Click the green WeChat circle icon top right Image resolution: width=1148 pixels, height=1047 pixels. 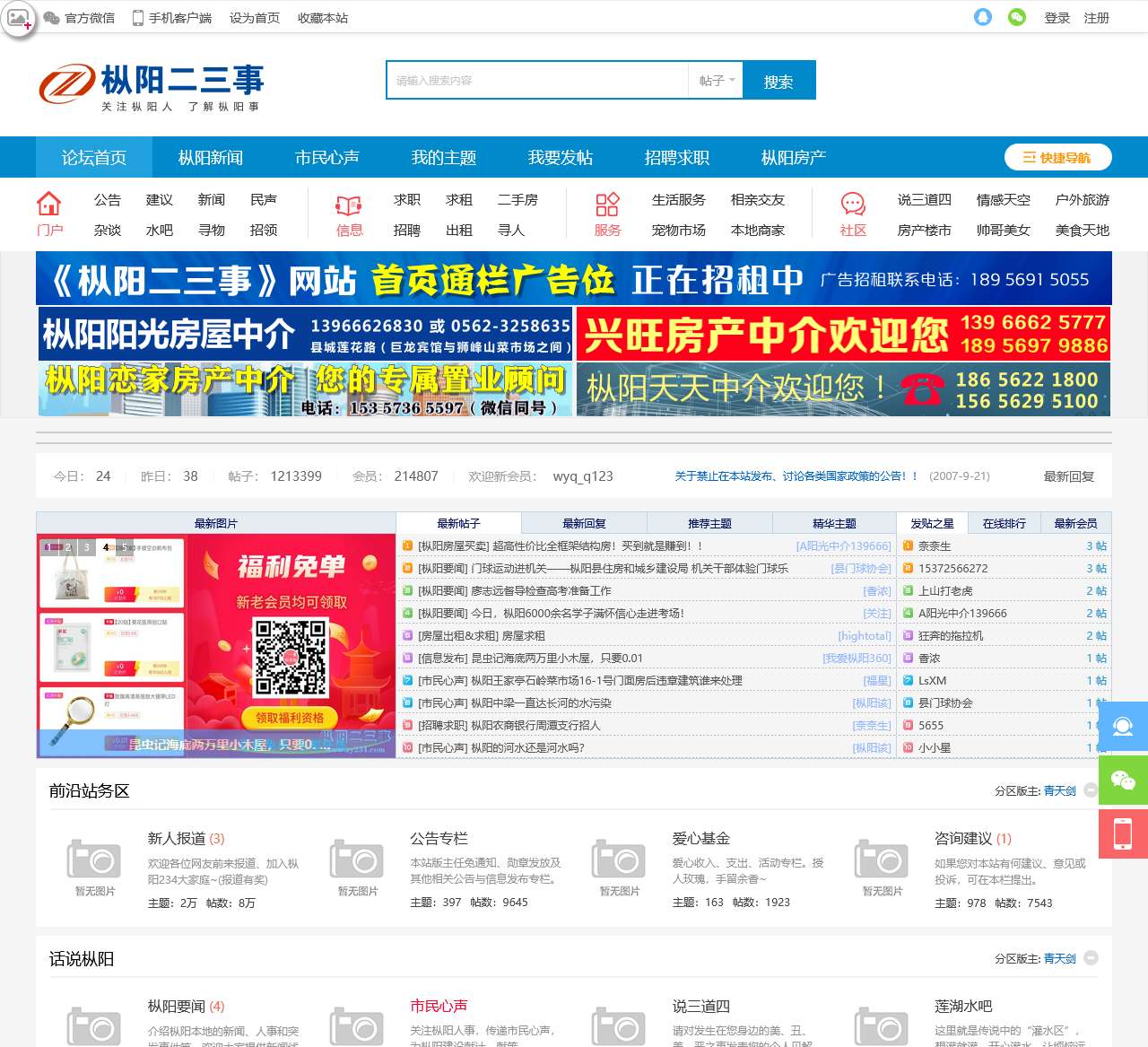pyautogui.click(x=1015, y=17)
